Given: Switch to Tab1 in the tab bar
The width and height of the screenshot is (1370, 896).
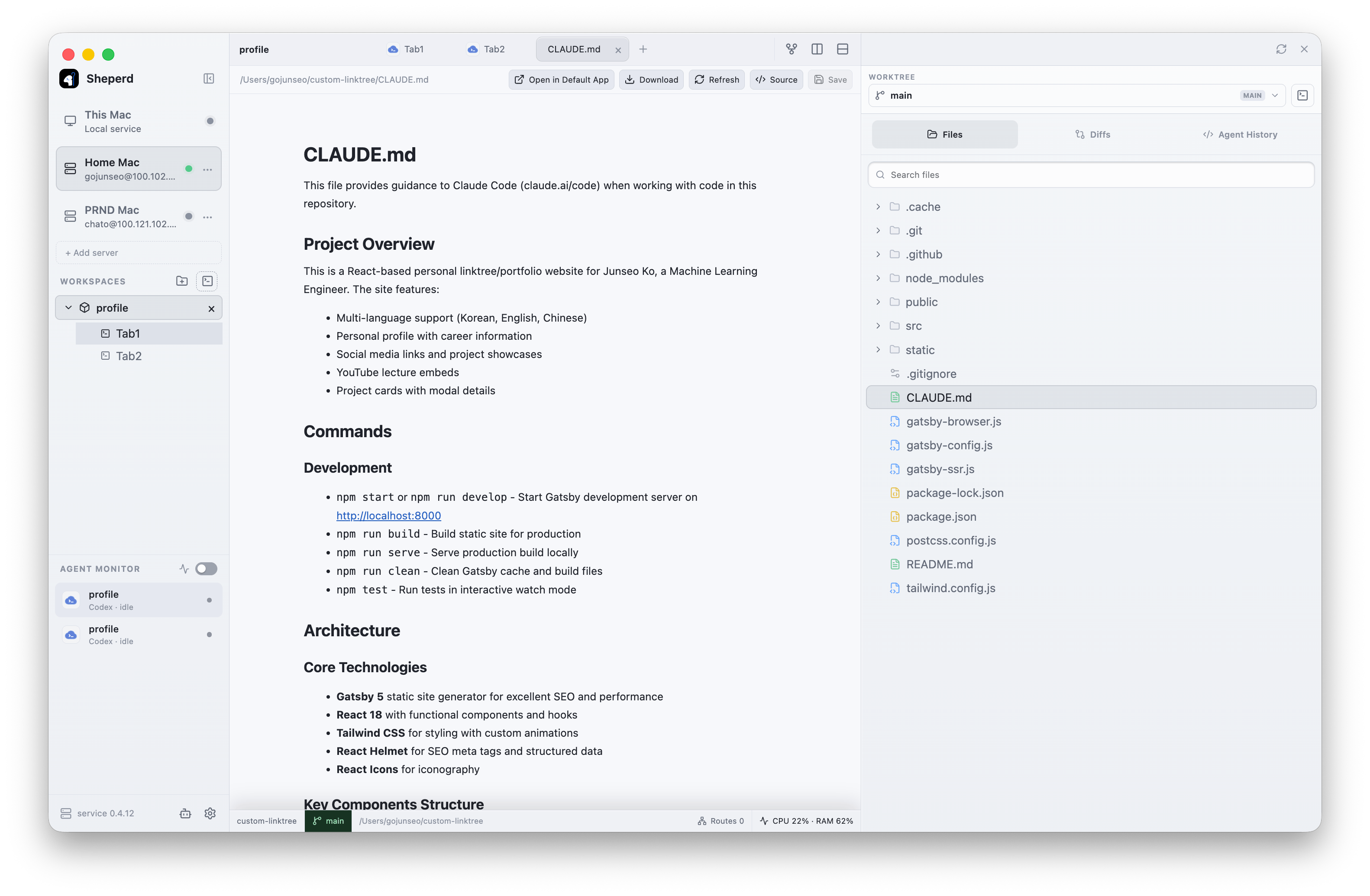Looking at the screenshot, I should point(407,49).
